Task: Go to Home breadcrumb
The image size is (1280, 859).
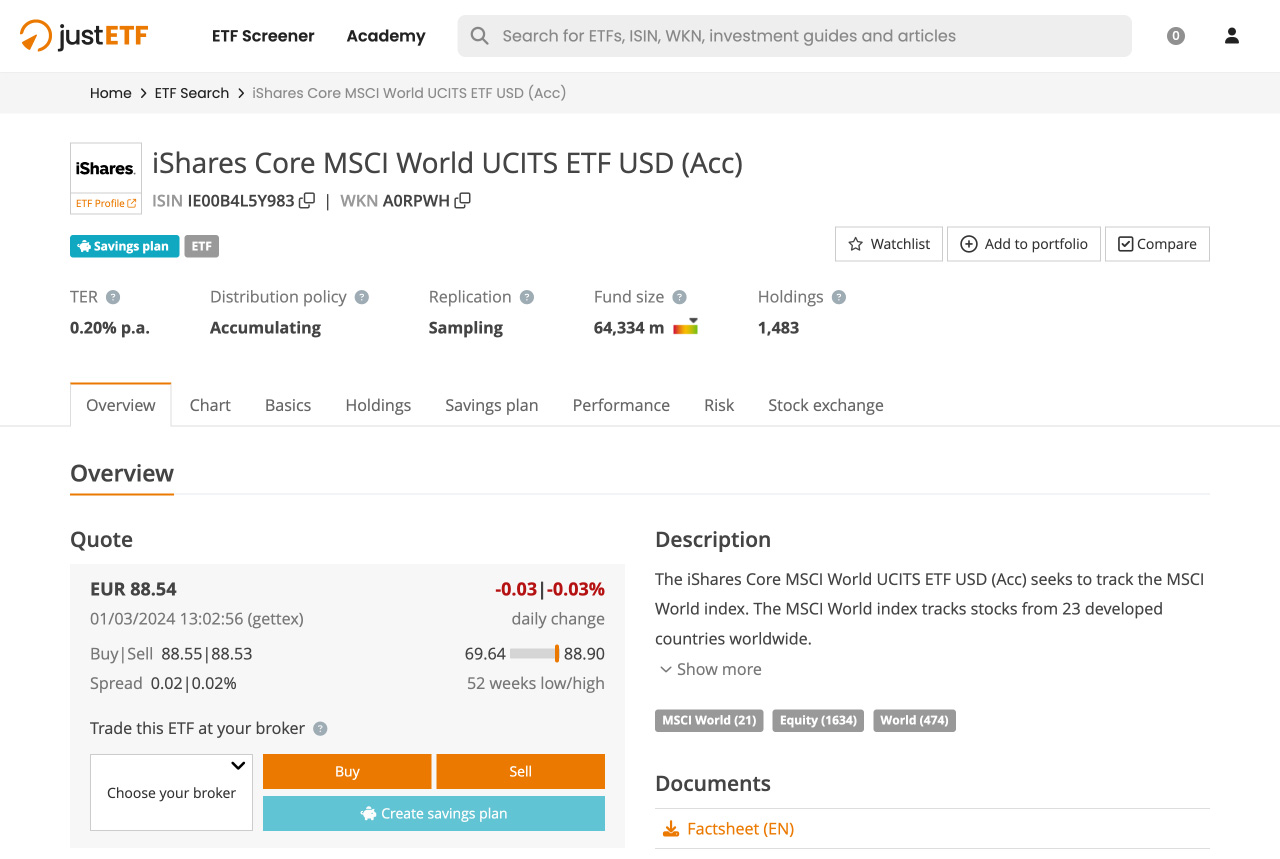Action: pyautogui.click(x=111, y=93)
